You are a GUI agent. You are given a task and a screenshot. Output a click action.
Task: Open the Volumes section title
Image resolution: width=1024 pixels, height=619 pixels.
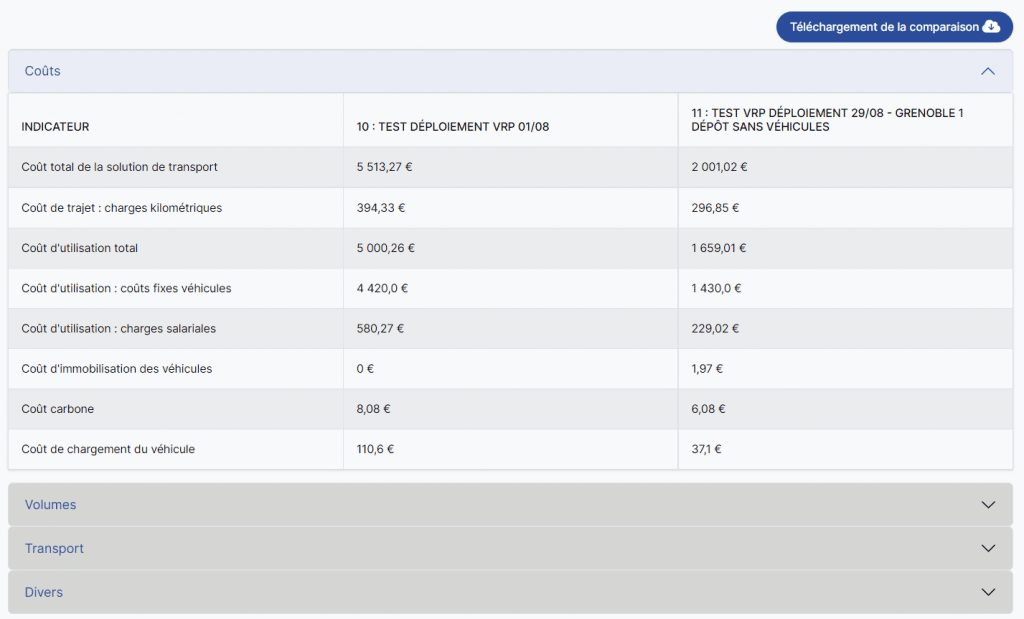[50, 505]
